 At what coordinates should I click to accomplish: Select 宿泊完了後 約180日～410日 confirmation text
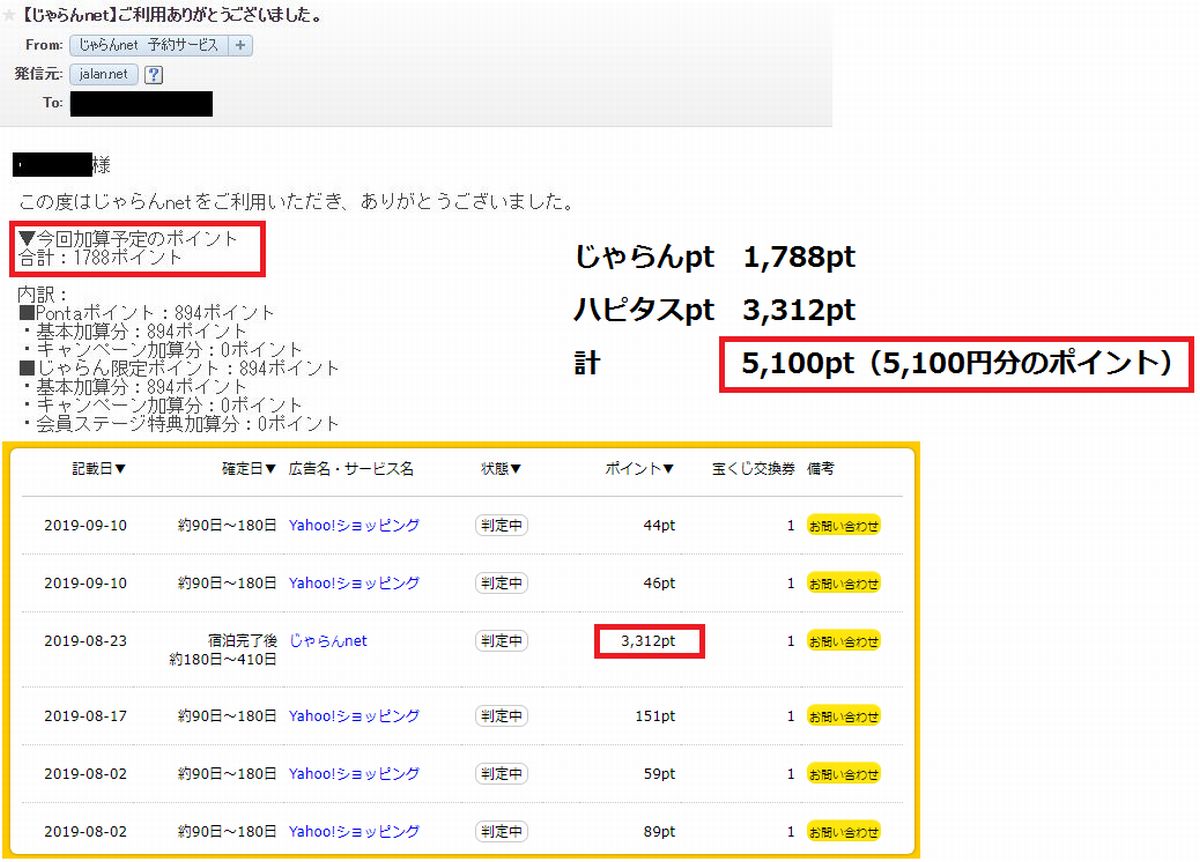point(223,649)
